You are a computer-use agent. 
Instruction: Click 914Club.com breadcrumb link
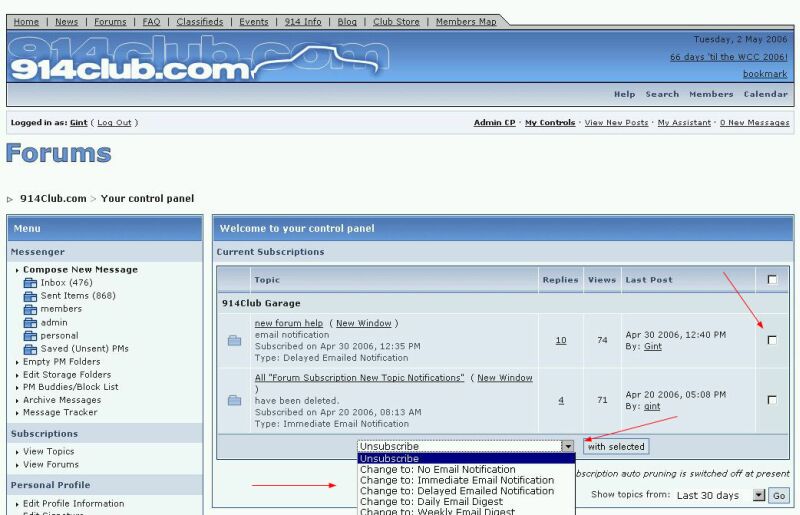53,199
